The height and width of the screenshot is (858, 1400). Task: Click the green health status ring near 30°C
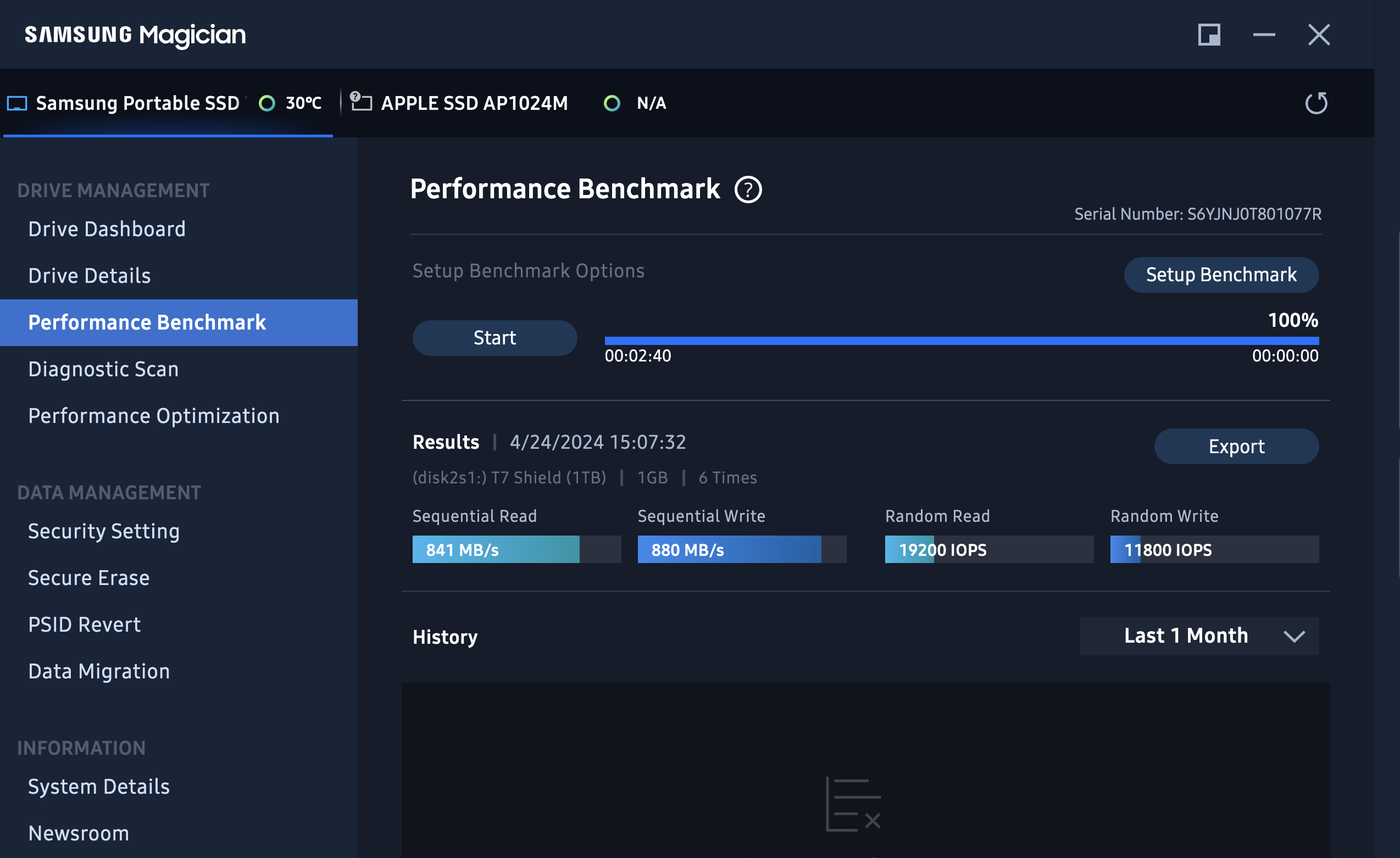click(266, 103)
